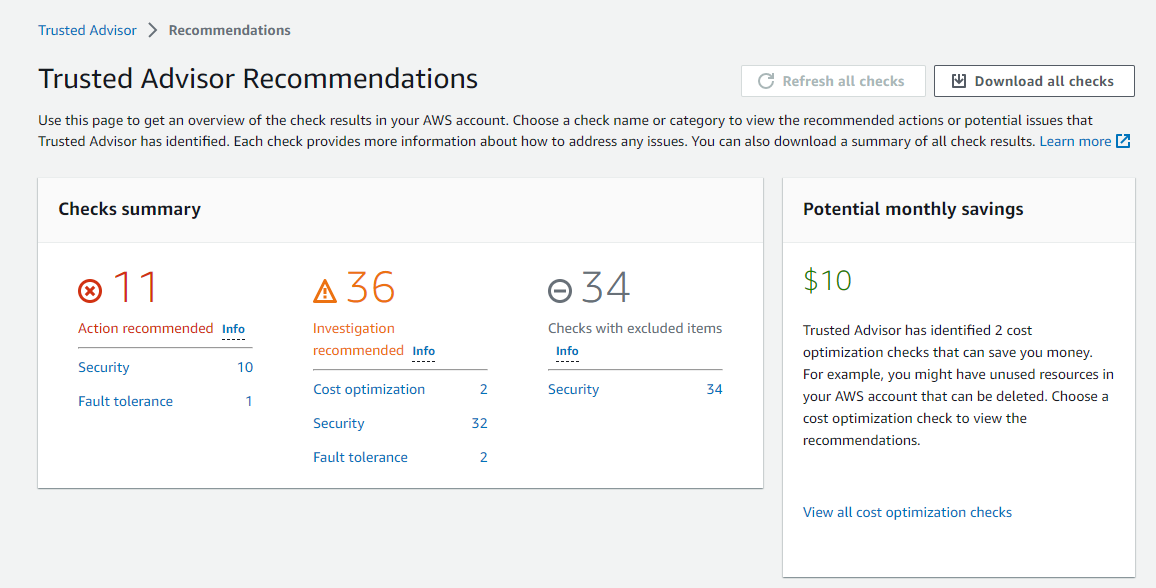Open the Trusted Advisor breadcrumb link

pos(87,30)
